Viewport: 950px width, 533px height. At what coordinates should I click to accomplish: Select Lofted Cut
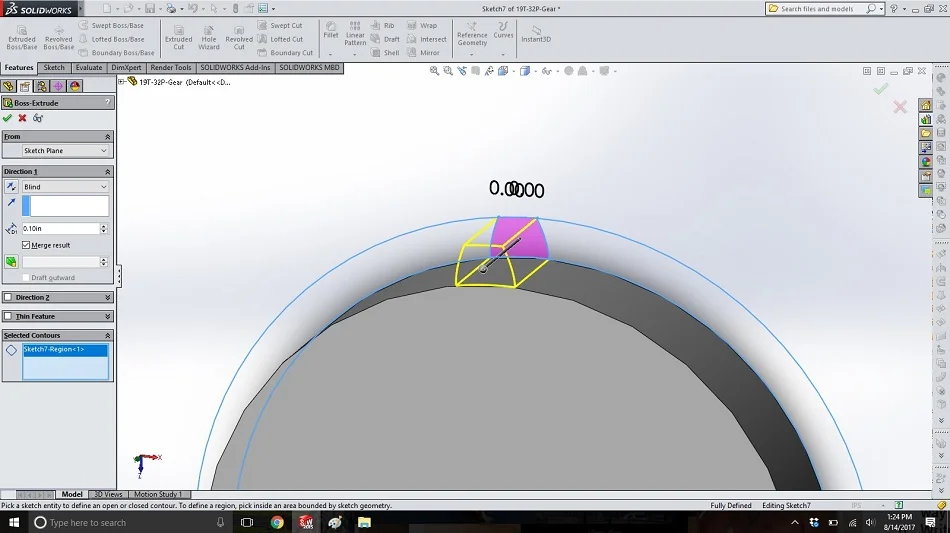(x=280, y=39)
